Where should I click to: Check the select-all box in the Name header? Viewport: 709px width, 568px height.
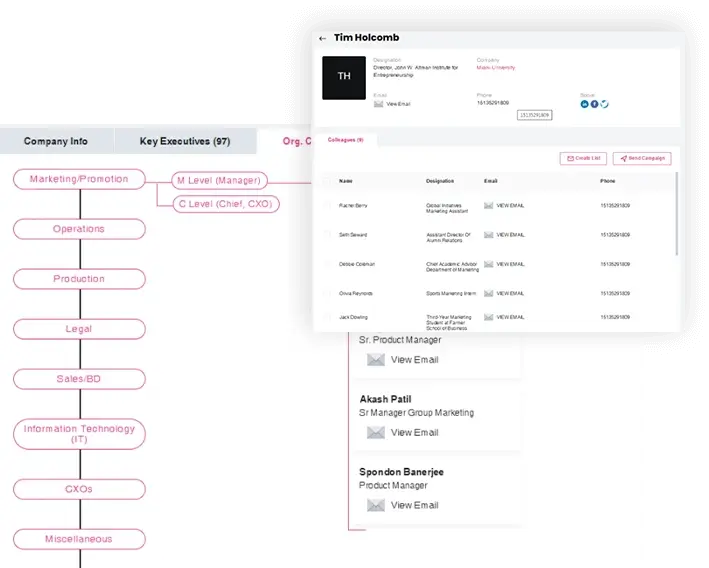(x=326, y=181)
